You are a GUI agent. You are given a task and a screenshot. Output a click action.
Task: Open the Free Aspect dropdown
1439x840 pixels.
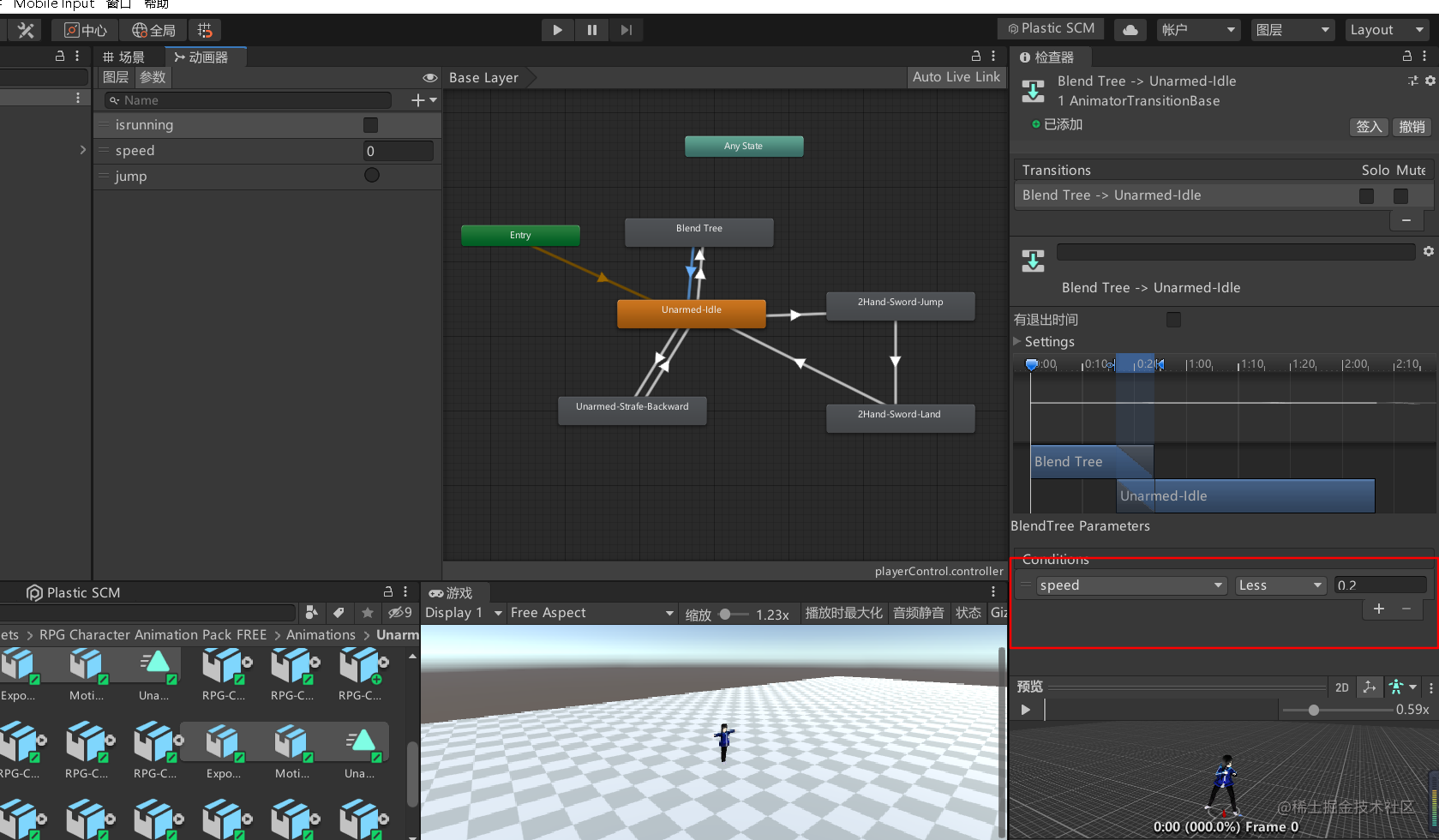click(591, 612)
